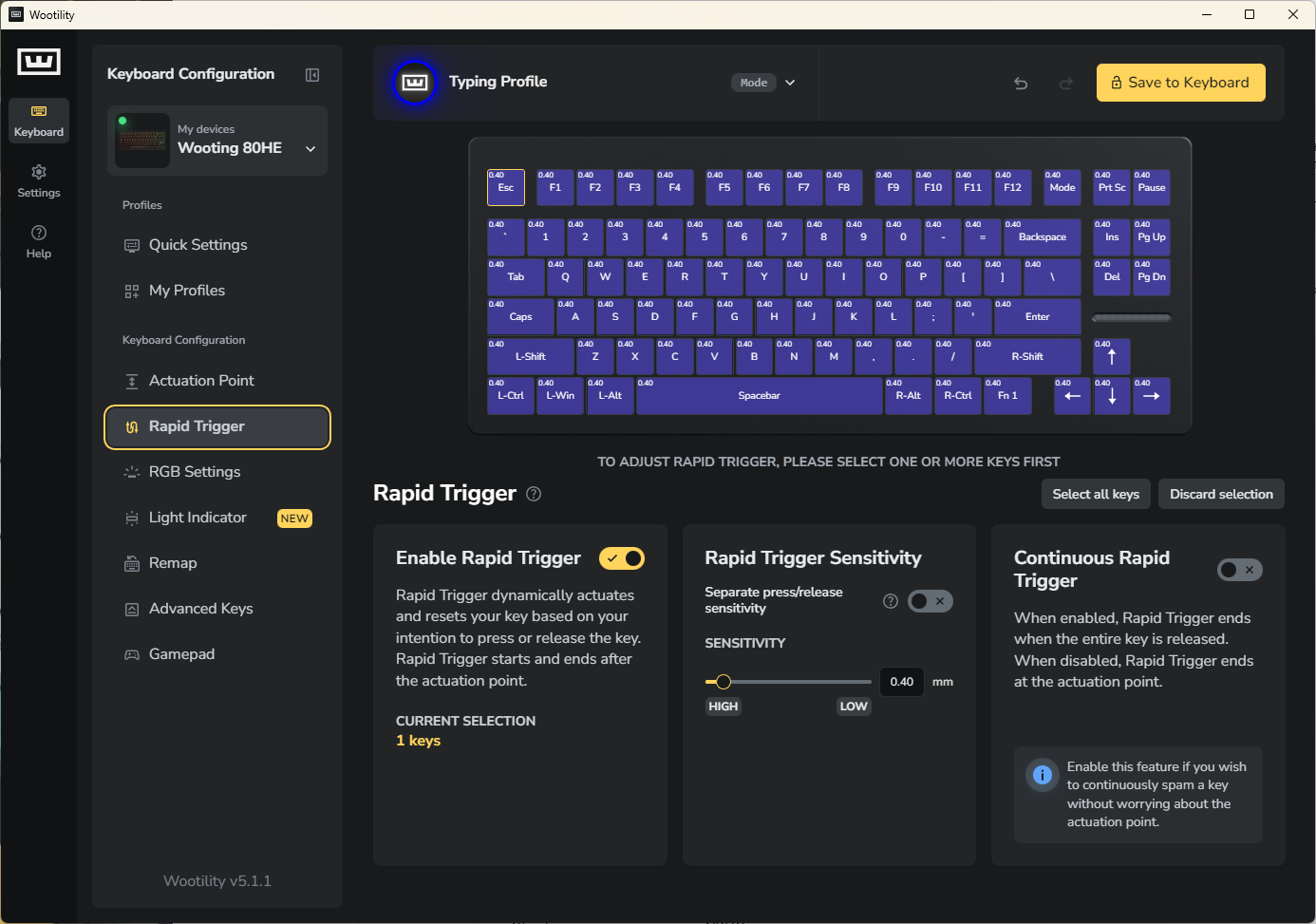Select the L-Win key
The width and height of the screenshot is (1316, 924).
coord(560,396)
